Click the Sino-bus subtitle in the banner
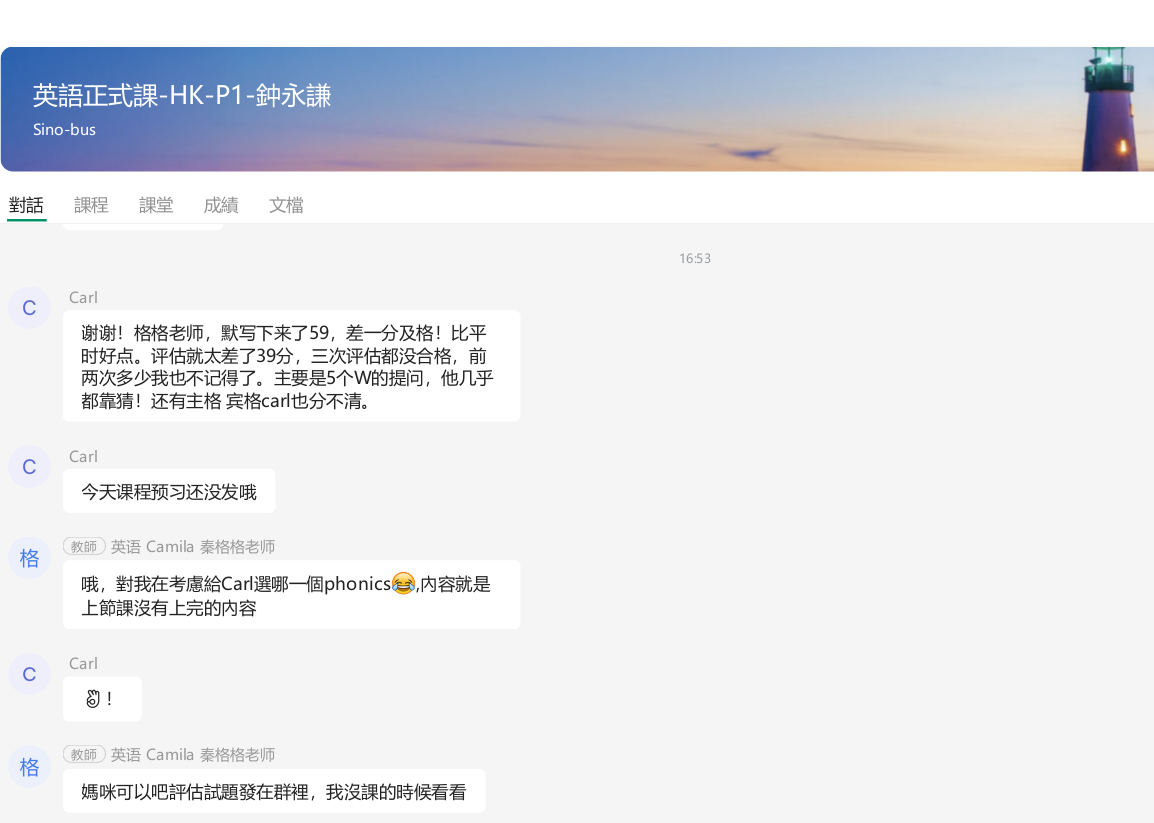This screenshot has width=1154, height=823. click(64, 130)
